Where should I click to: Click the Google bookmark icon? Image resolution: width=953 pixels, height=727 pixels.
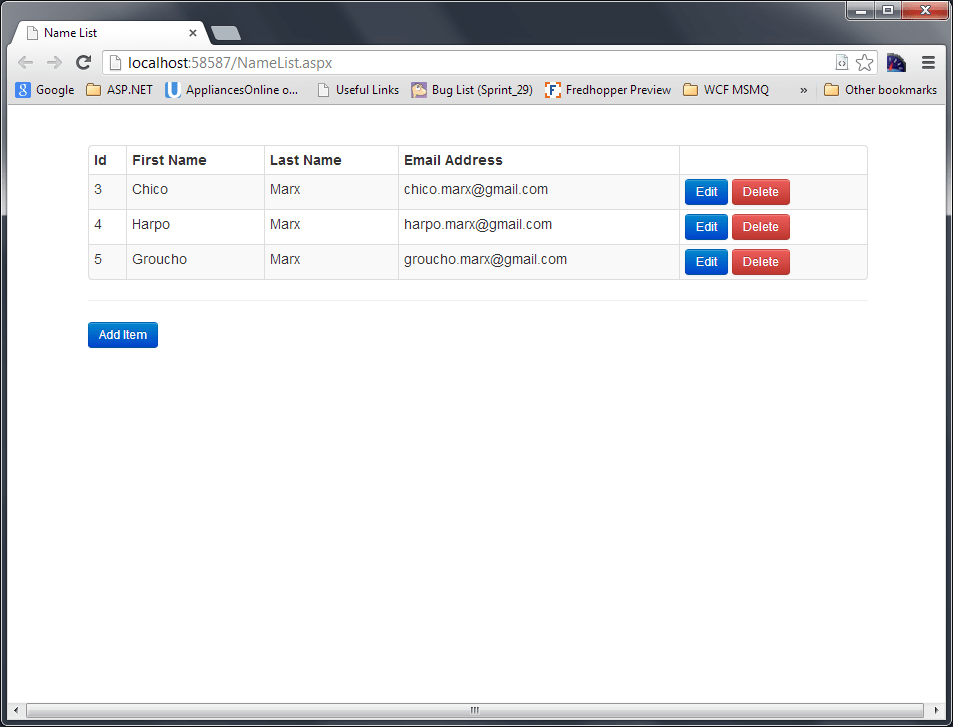tap(22, 89)
